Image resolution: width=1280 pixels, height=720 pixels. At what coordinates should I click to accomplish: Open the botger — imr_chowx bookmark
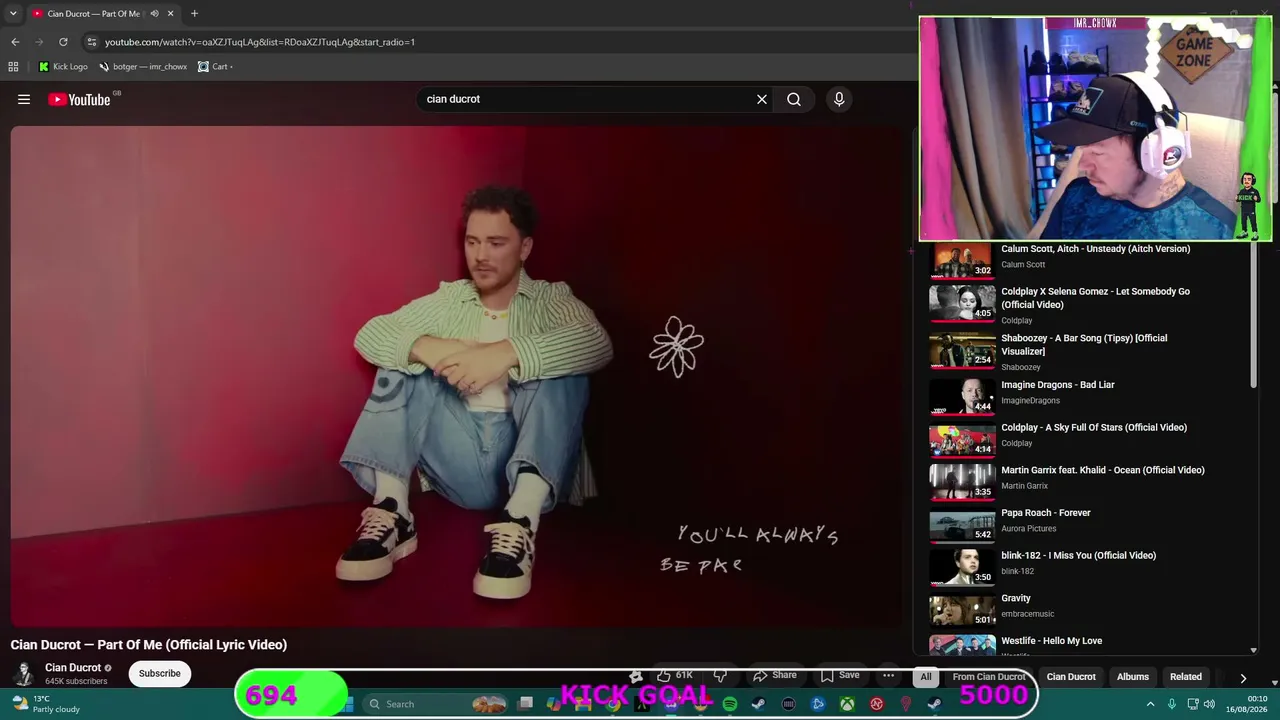[143, 67]
